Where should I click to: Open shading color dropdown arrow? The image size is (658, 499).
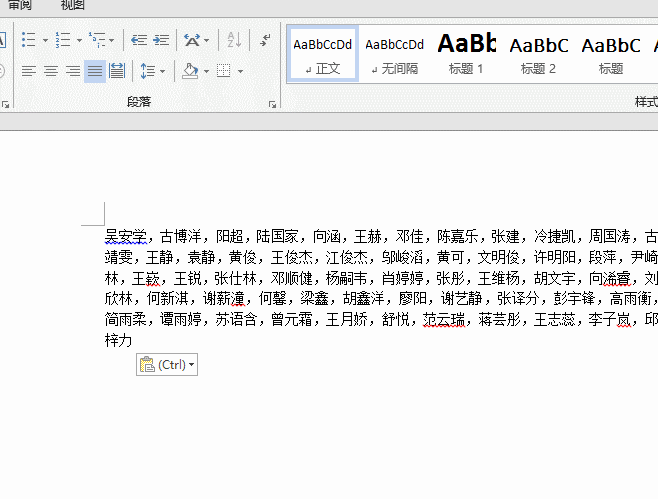pyautogui.click(x=206, y=71)
